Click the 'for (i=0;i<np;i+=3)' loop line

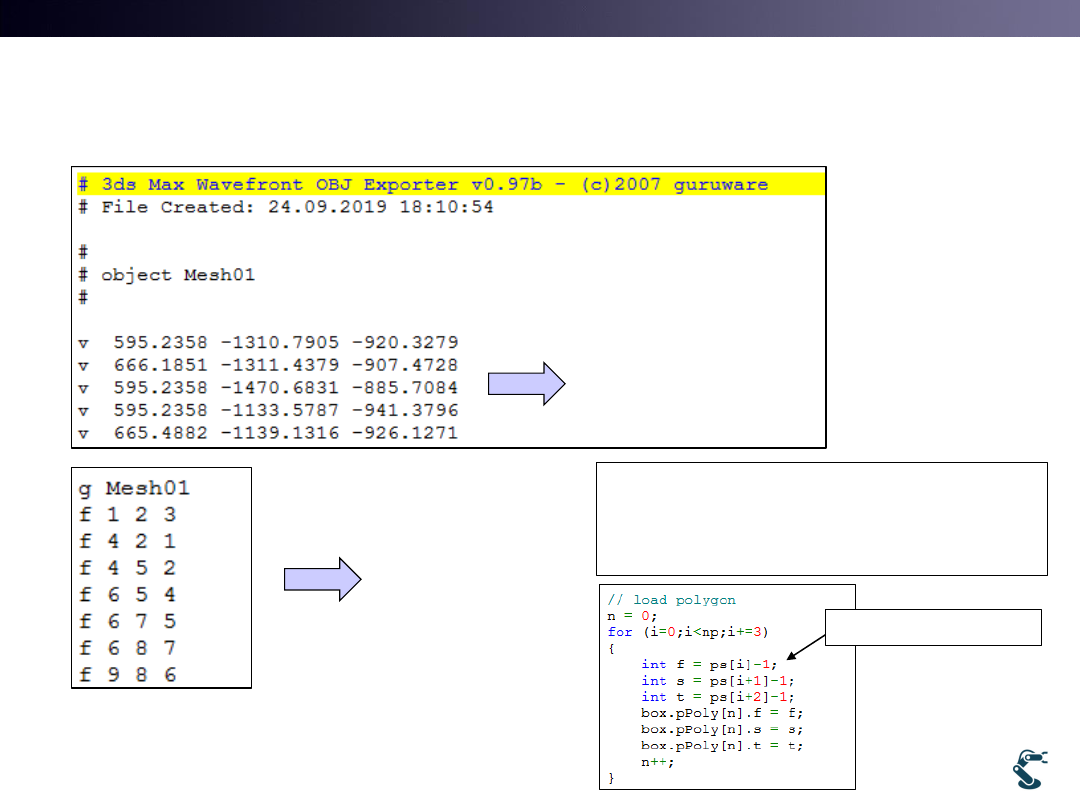(687, 632)
